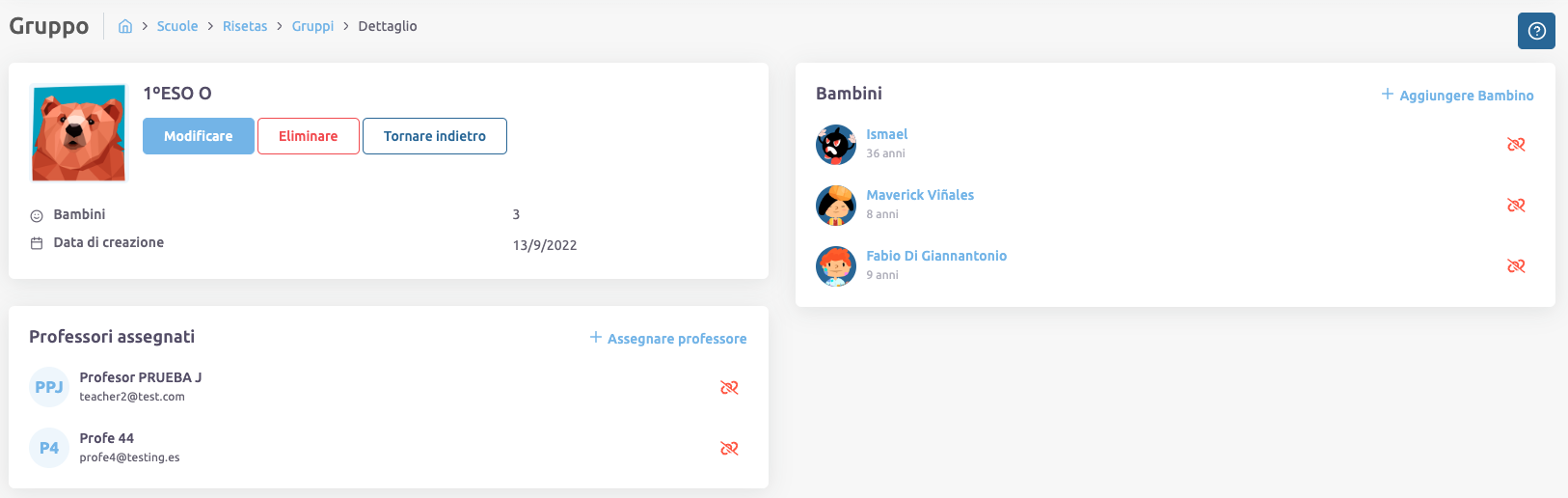The height and width of the screenshot is (498, 1568).
Task: Click Assegnare professore link
Action: click(668, 339)
